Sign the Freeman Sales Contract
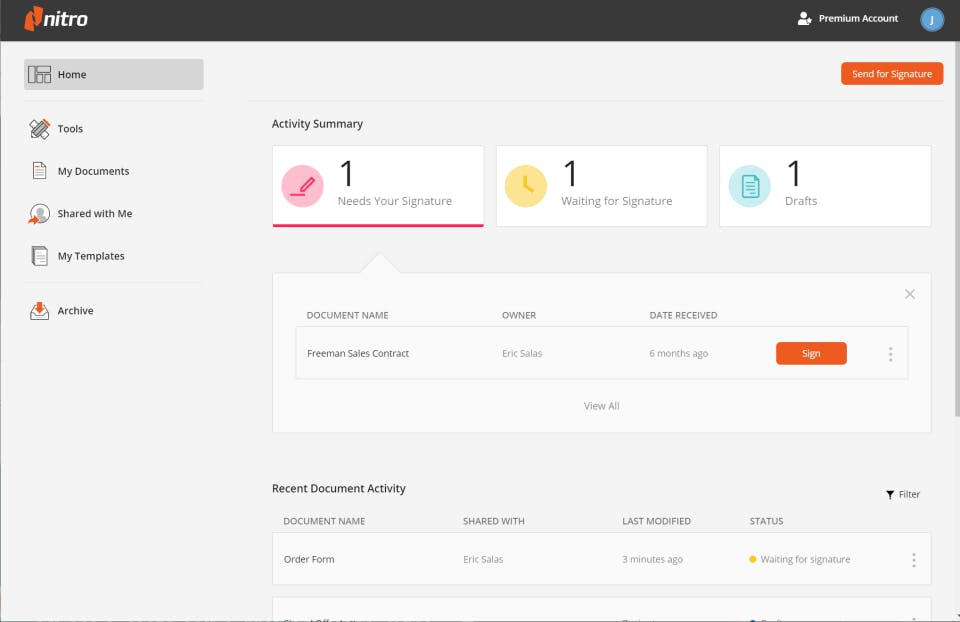 (x=810, y=353)
